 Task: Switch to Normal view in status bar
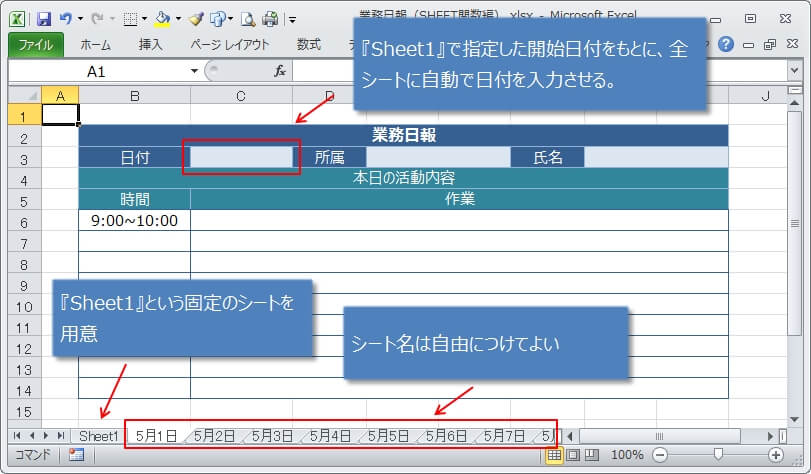point(553,455)
